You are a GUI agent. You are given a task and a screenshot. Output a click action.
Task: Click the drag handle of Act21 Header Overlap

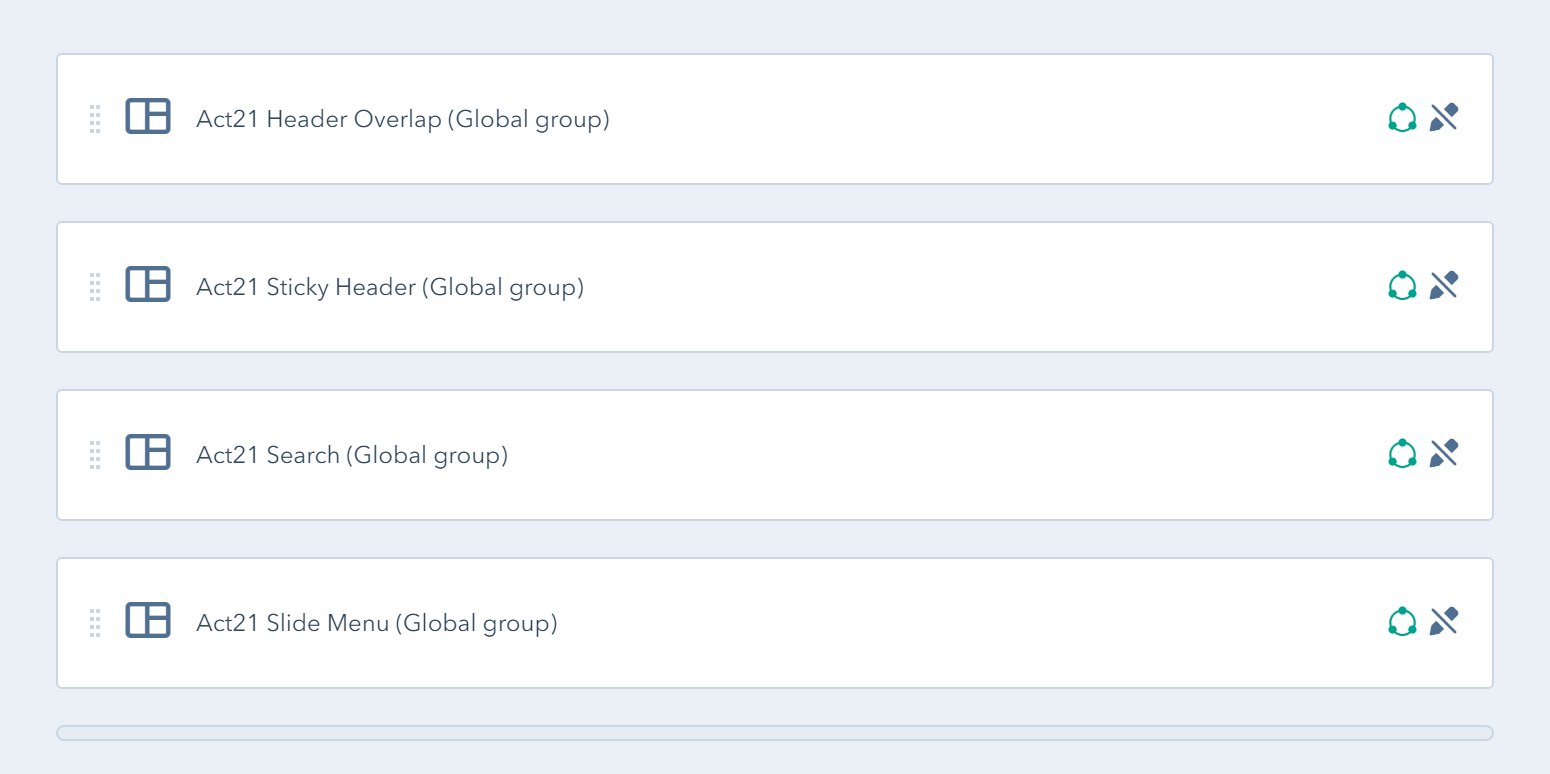click(96, 118)
